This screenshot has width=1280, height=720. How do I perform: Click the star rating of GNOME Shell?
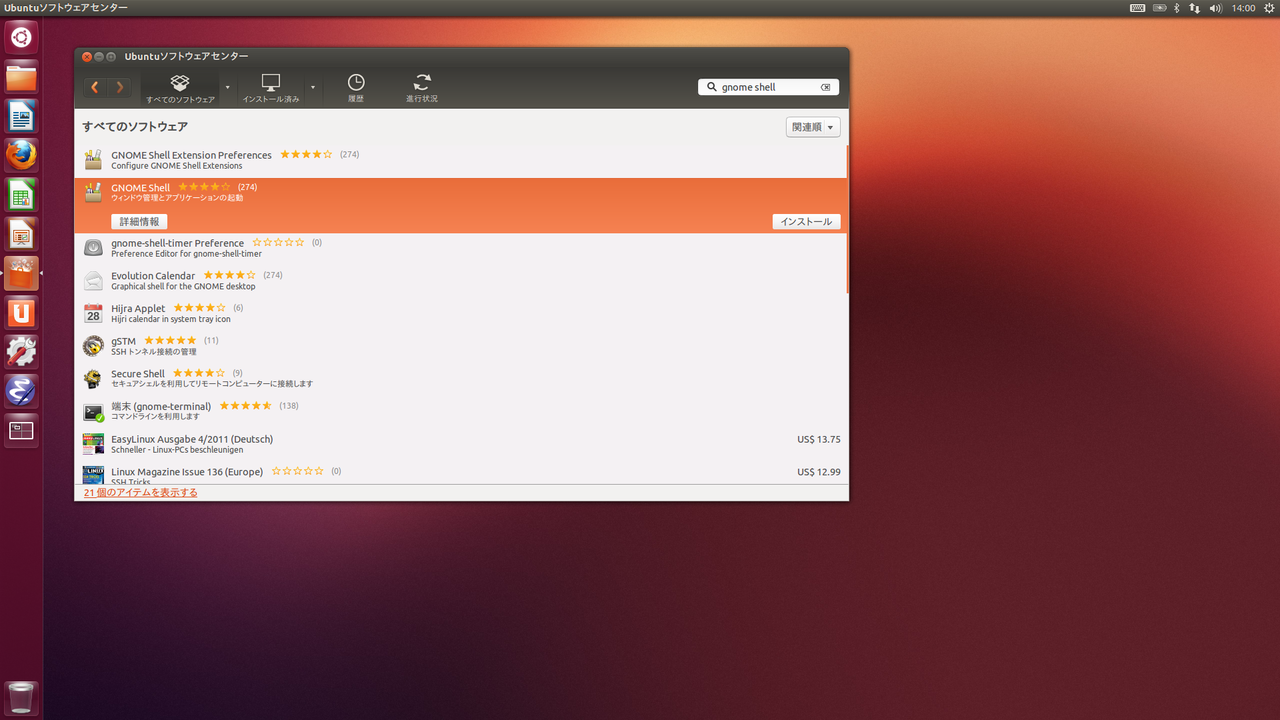(x=204, y=187)
